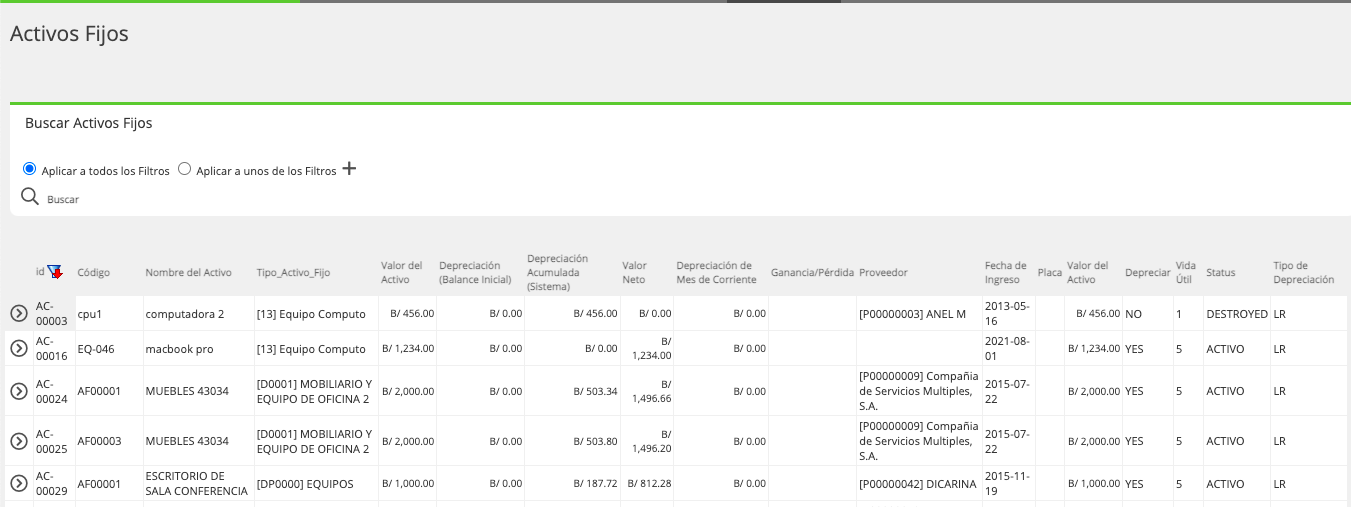Click the Placa column header
Viewport: 1351px width, 507px height.
pos(1050,272)
